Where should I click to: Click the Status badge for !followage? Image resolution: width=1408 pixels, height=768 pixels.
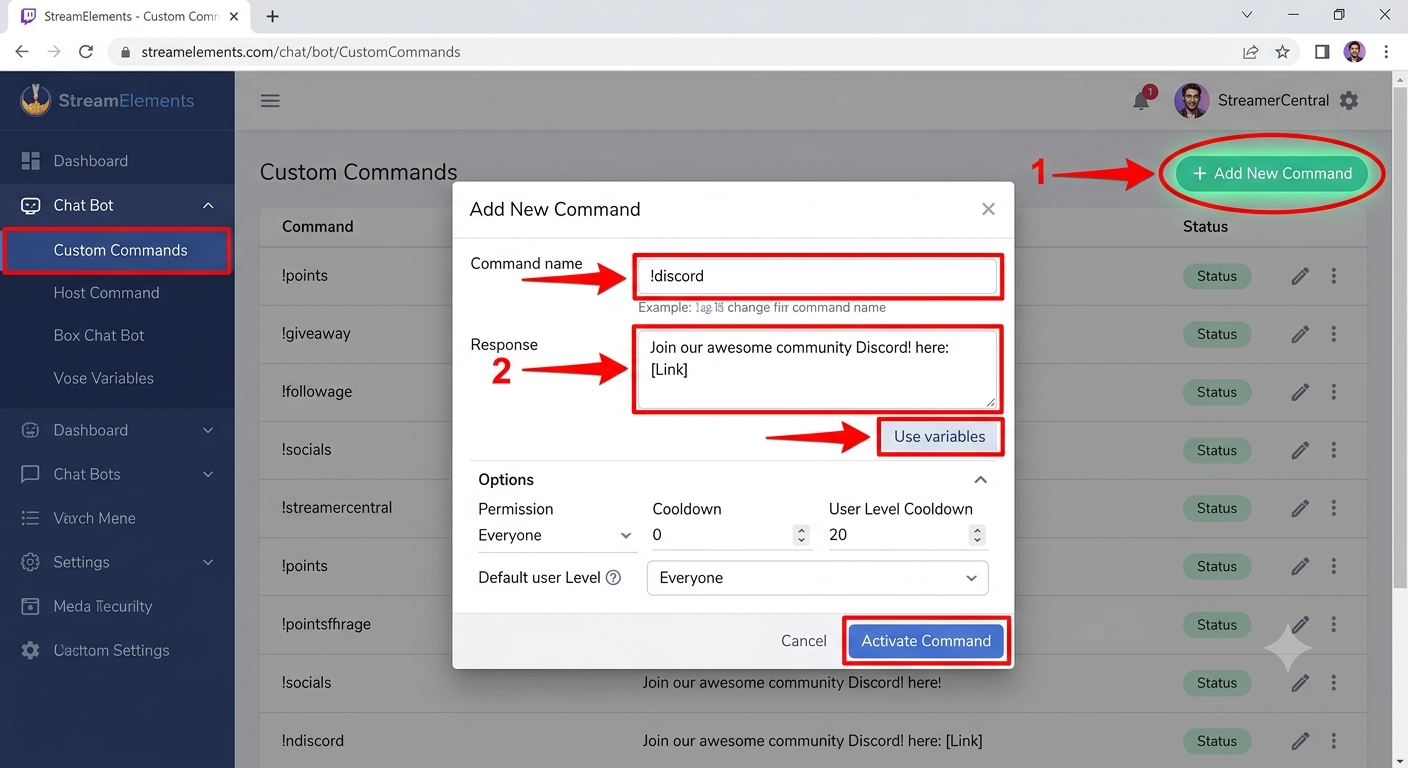pyautogui.click(x=1217, y=392)
